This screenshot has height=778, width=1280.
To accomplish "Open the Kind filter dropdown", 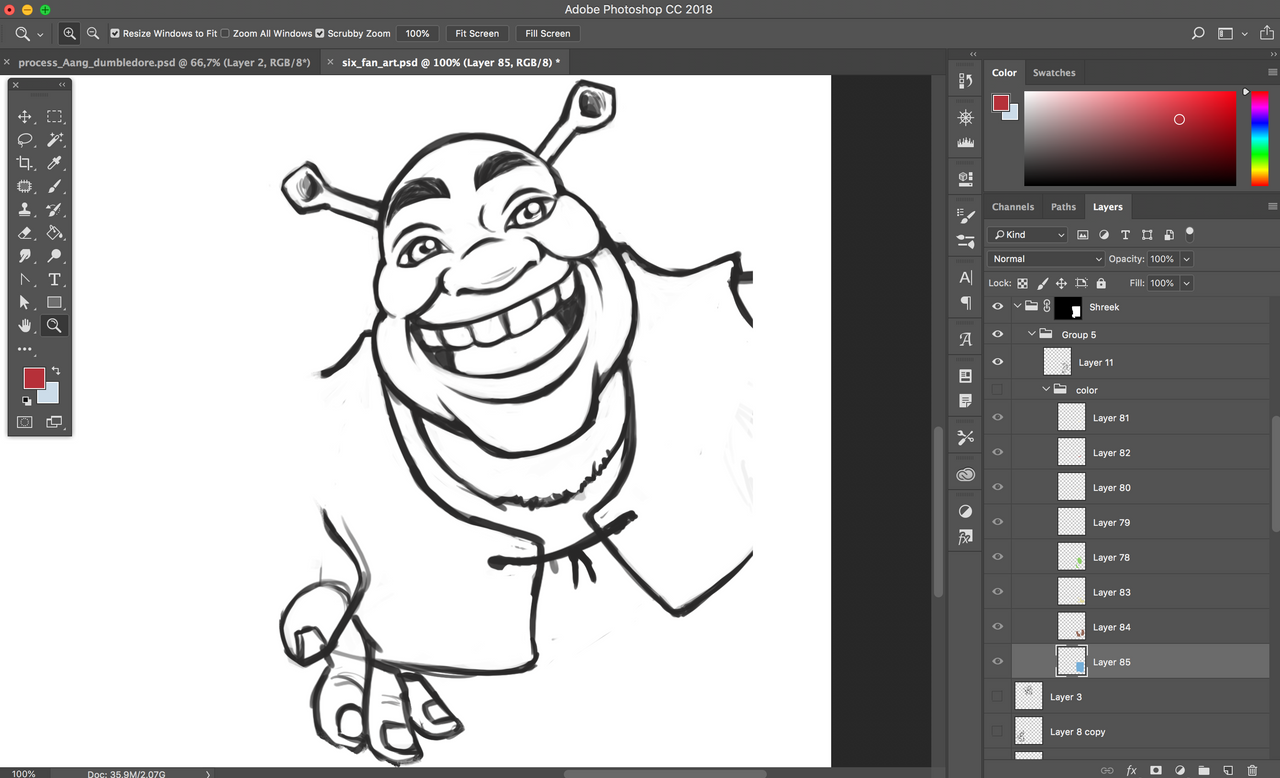I will click(1028, 235).
